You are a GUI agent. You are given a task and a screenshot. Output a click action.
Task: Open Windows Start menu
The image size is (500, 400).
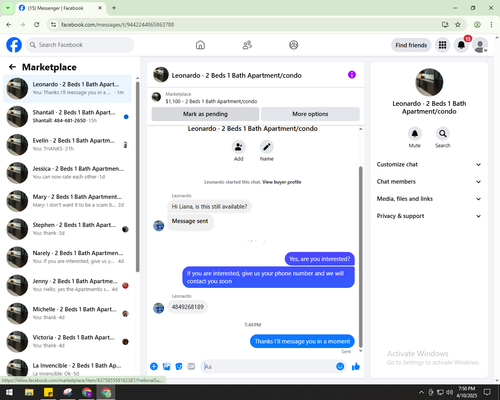pos(9,392)
